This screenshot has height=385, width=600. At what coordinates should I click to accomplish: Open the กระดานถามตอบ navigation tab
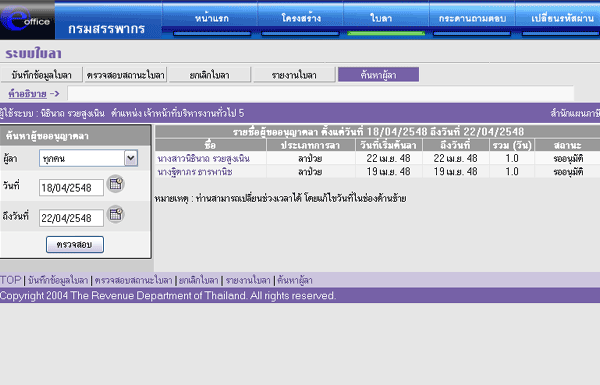472,18
